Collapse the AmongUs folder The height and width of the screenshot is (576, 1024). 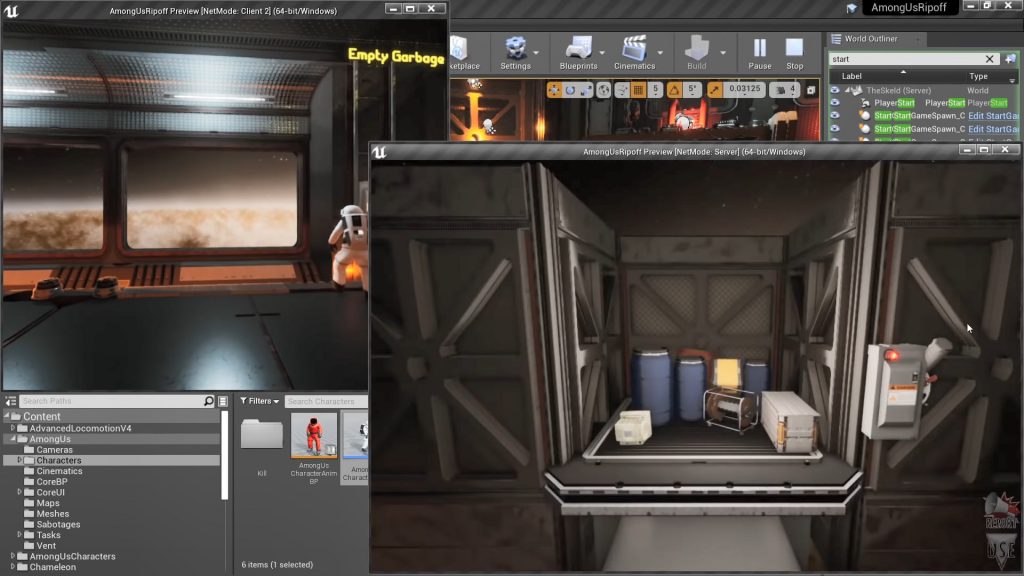12,439
